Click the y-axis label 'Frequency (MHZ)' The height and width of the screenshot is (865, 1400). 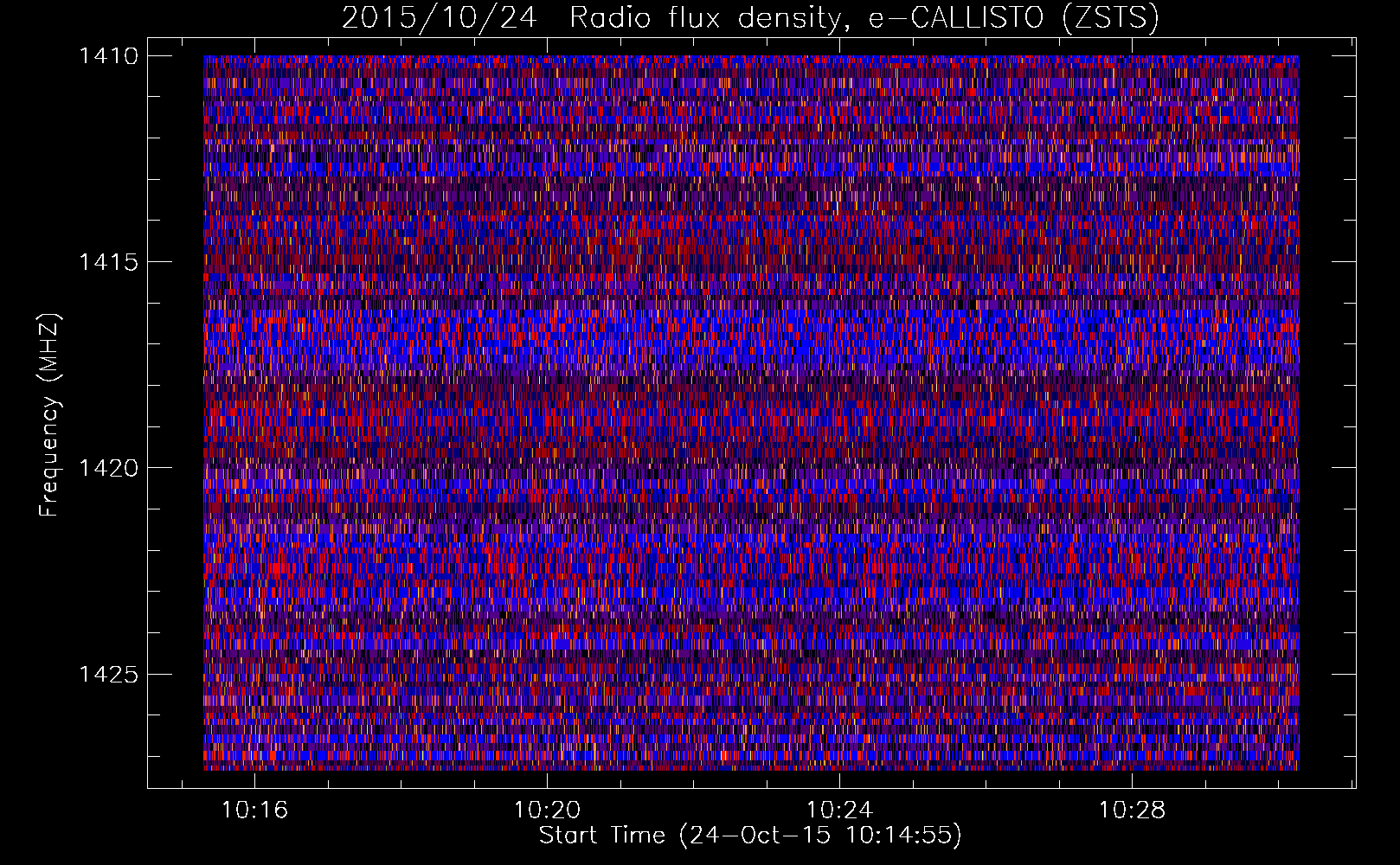tap(49, 415)
